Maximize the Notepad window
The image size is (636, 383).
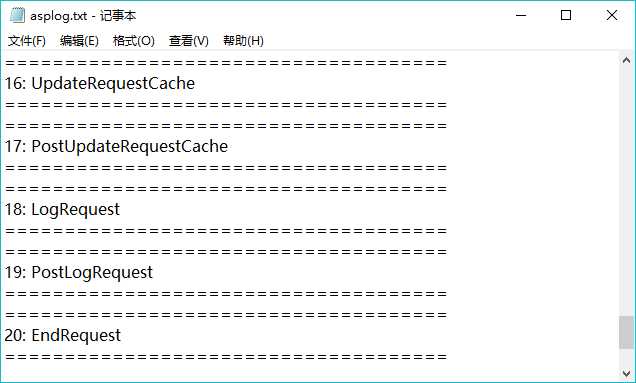[566, 15]
